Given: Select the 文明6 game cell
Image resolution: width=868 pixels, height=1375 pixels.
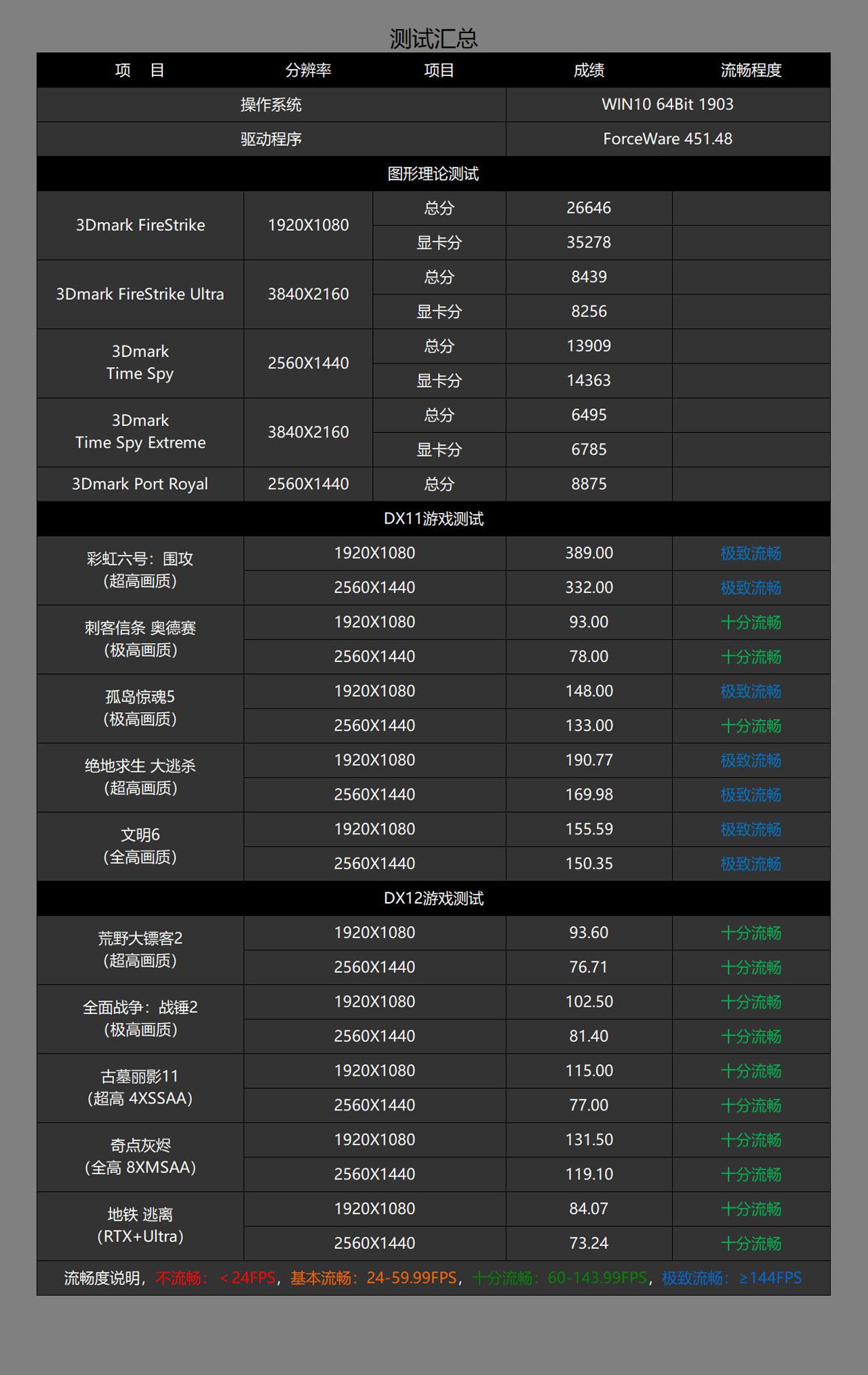Looking at the screenshot, I should 140,847.
